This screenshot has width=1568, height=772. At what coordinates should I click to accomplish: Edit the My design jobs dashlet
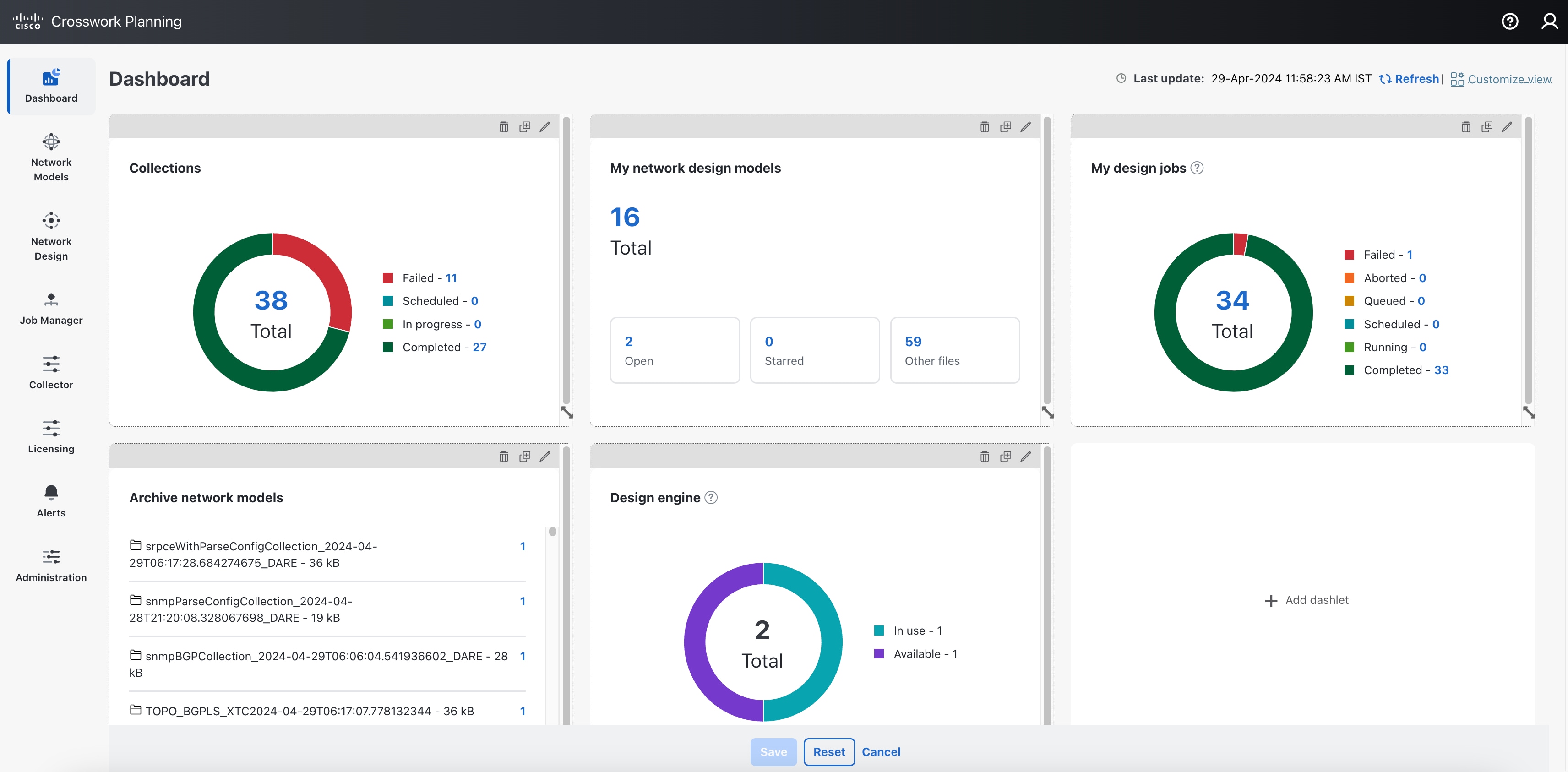click(x=1508, y=127)
